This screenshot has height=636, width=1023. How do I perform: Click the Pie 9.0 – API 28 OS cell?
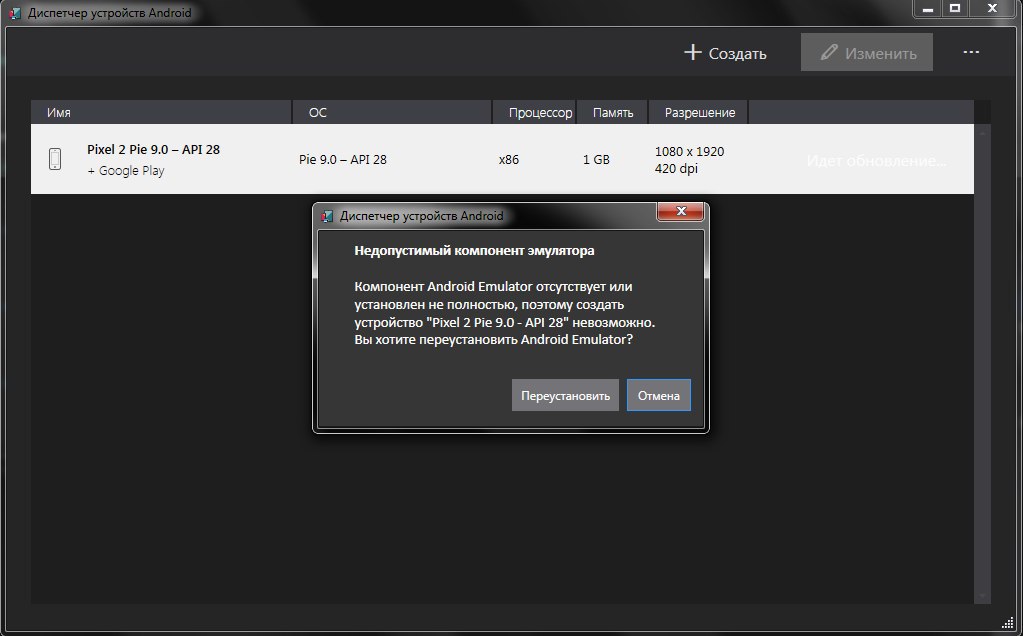tap(343, 160)
